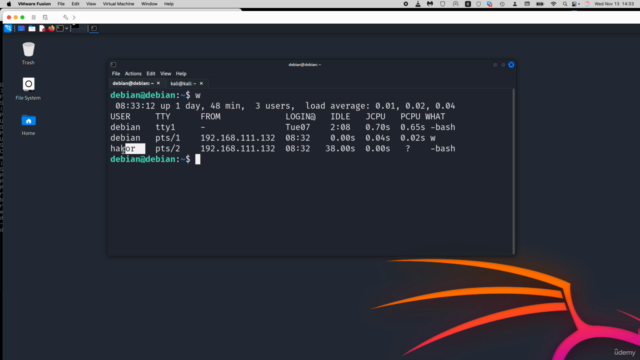The image size is (640, 360).
Task: Launch Firefox from the Kali panel
Action: tap(51, 29)
